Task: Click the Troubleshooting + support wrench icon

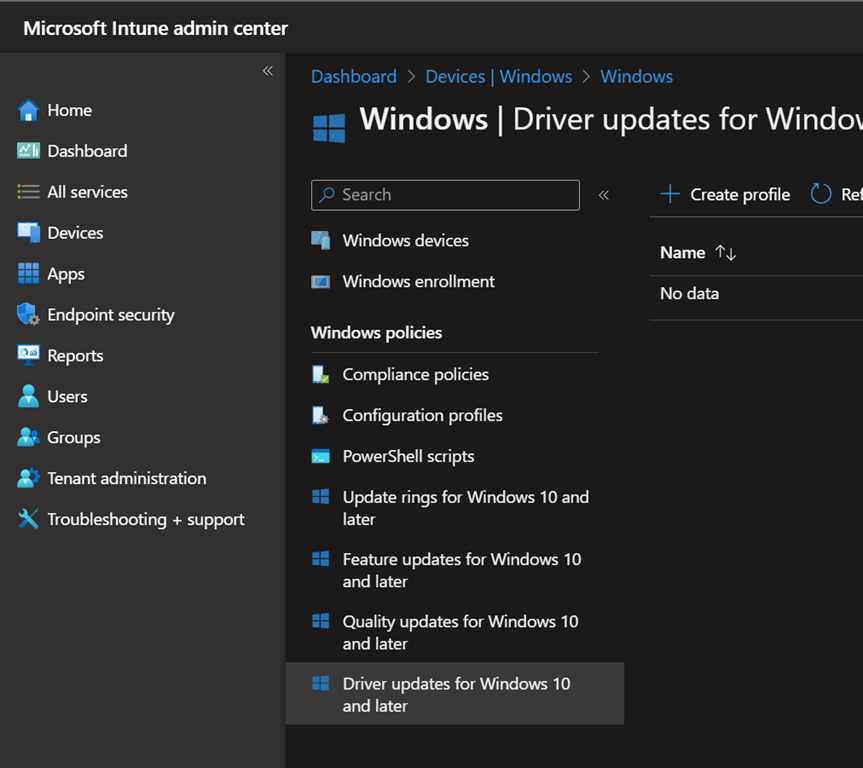Action: [x=28, y=520]
